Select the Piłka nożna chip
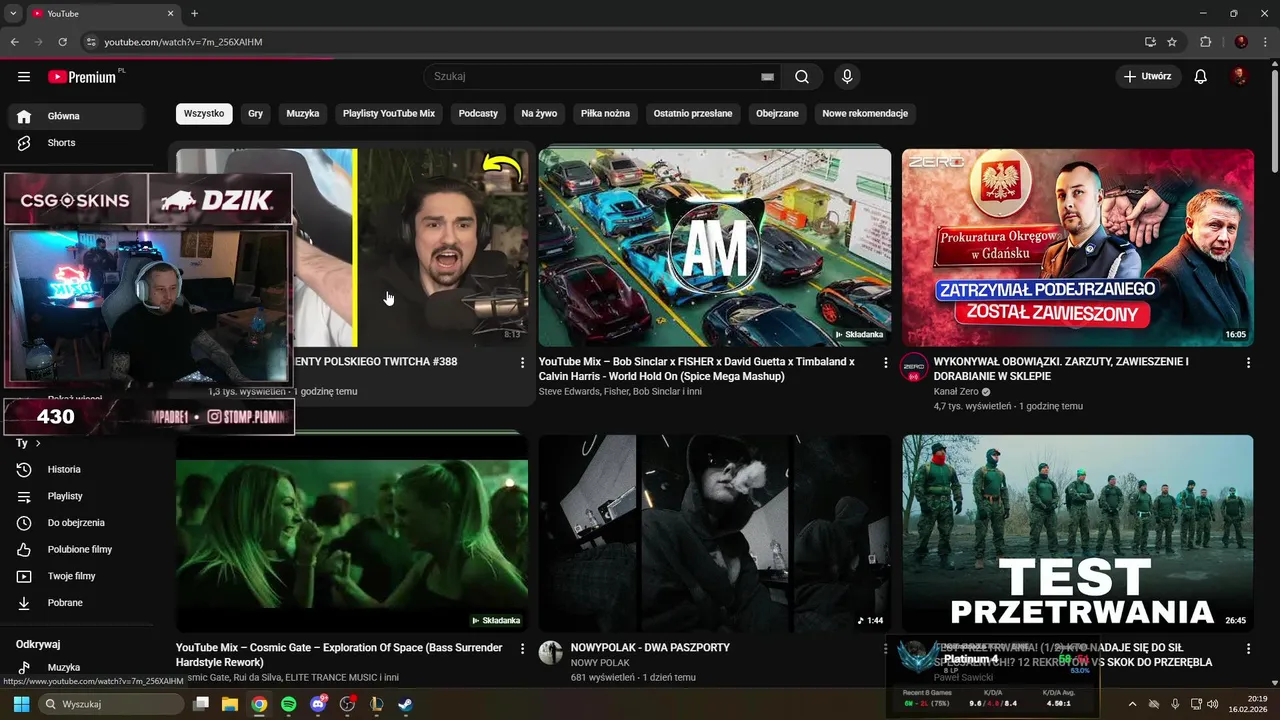The height and width of the screenshot is (720, 1280). [x=605, y=114]
